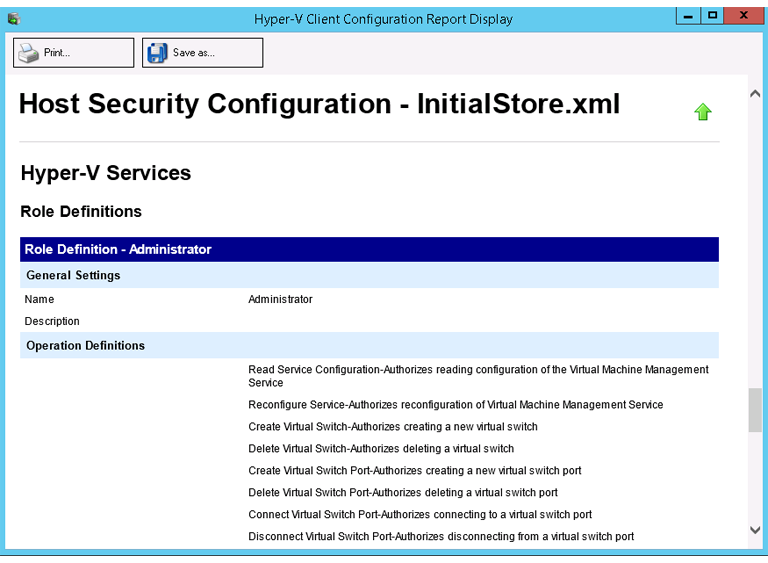Click the Operation Definitions section header
Screen dimensions: 768x563
[85, 345]
